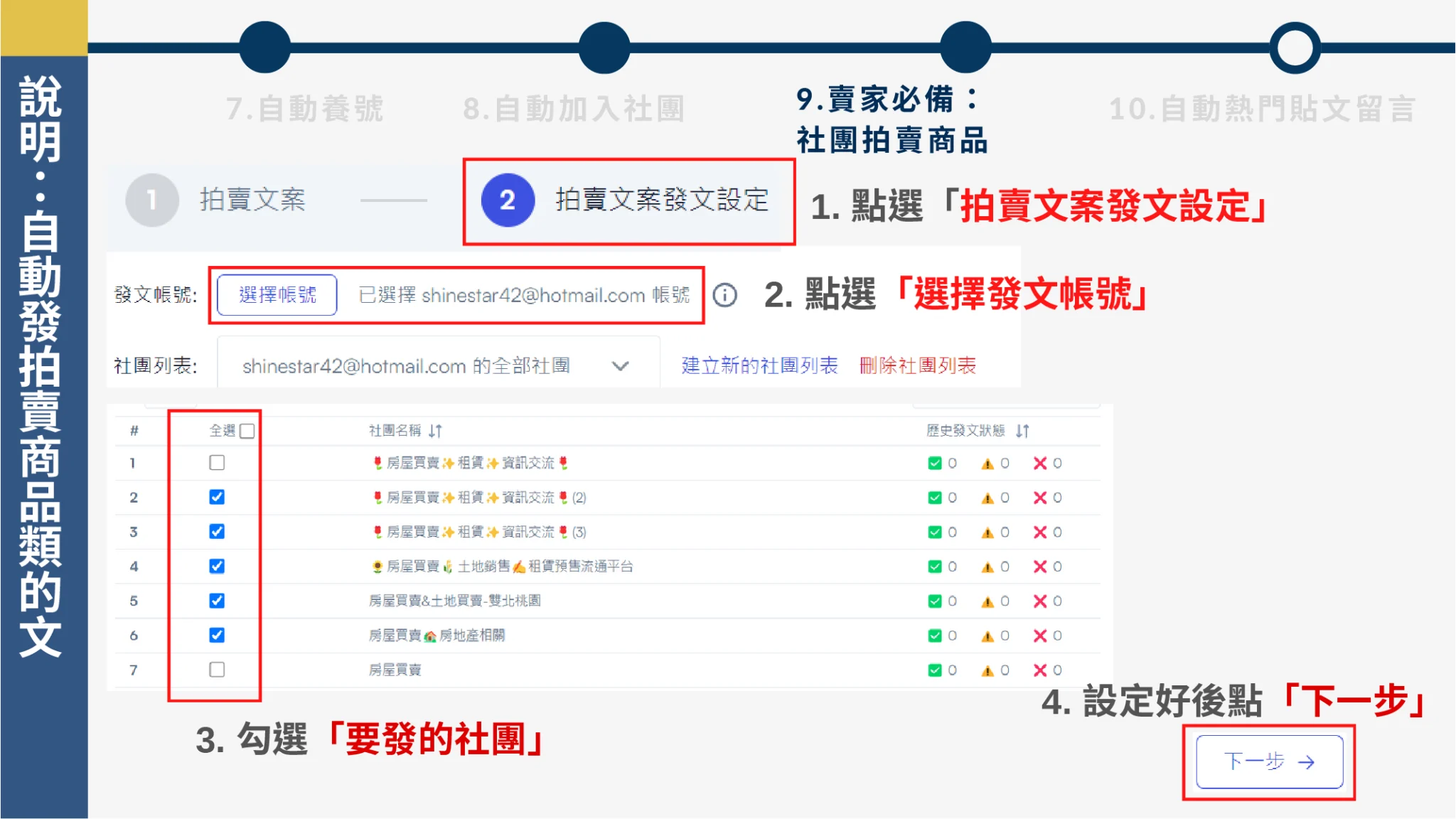The width and height of the screenshot is (1456, 819).
Task: Click step 1 circle of 拍賣文案
Action: coord(151,200)
